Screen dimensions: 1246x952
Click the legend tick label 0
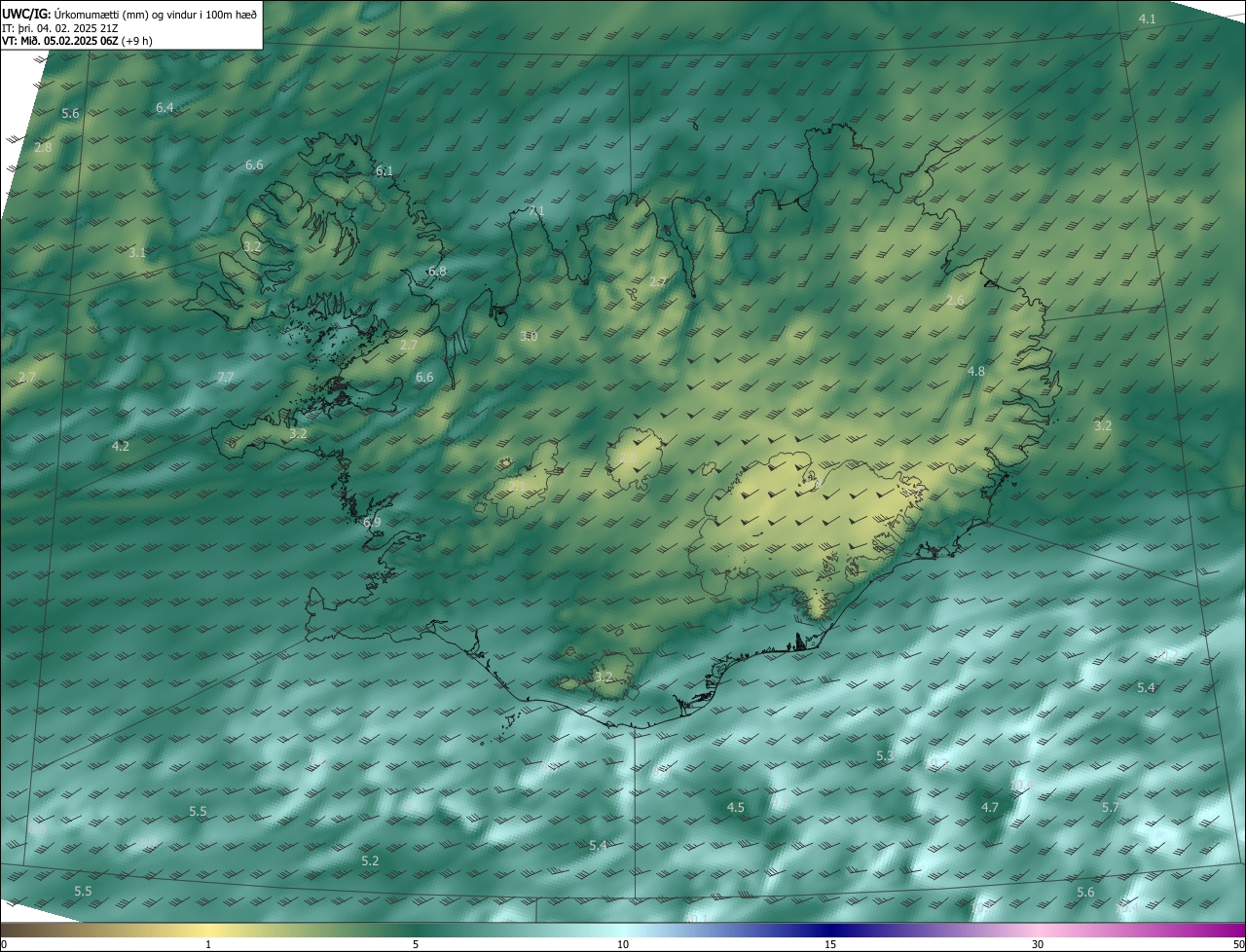click(x=4, y=944)
